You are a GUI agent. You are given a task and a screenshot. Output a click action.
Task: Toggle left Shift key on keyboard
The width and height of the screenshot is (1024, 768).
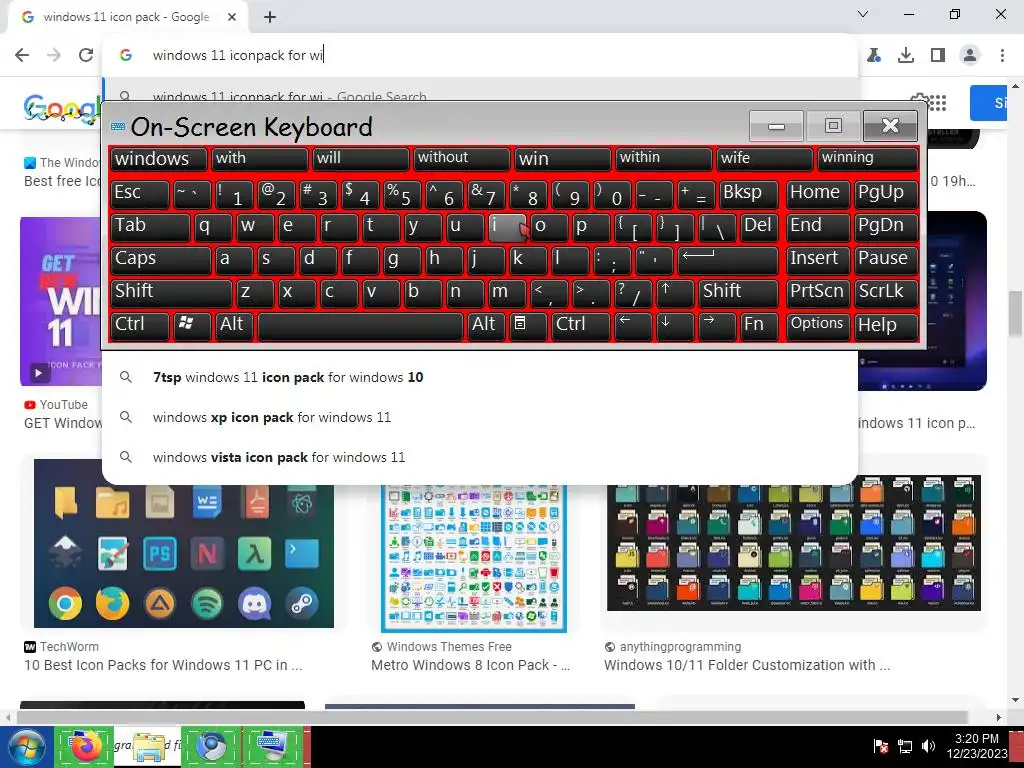(x=171, y=293)
